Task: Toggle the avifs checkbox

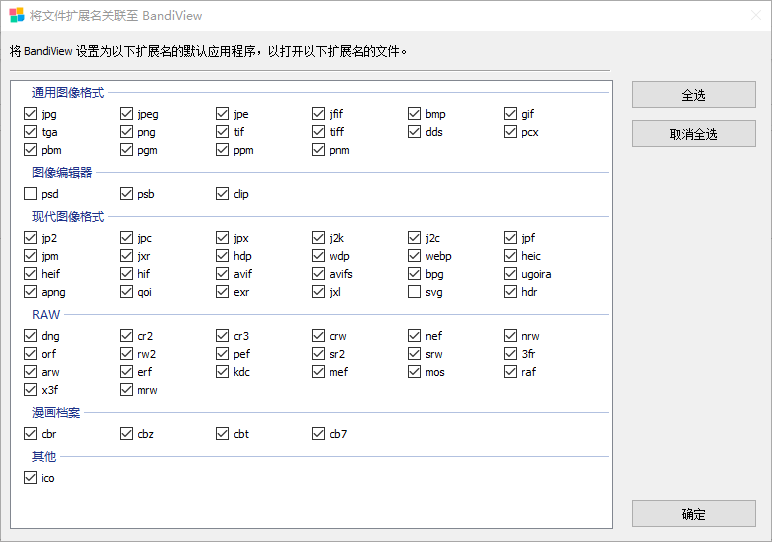Action: click(319, 274)
